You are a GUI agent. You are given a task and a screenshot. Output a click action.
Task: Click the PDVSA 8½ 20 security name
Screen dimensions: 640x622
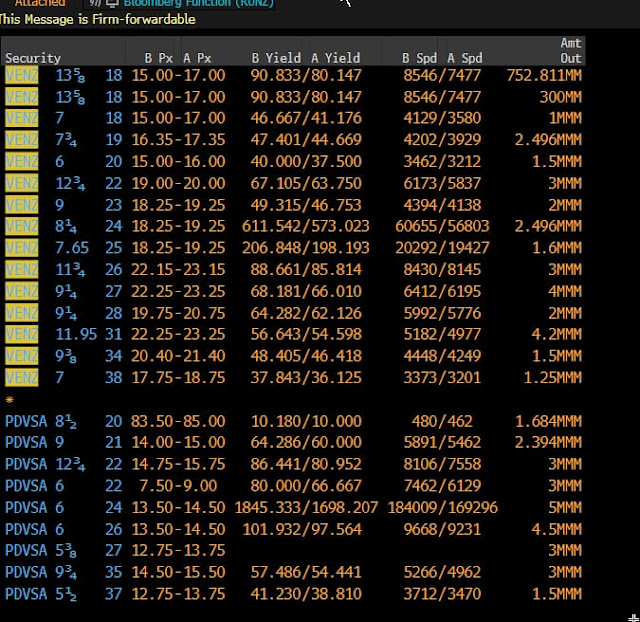click(63, 421)
